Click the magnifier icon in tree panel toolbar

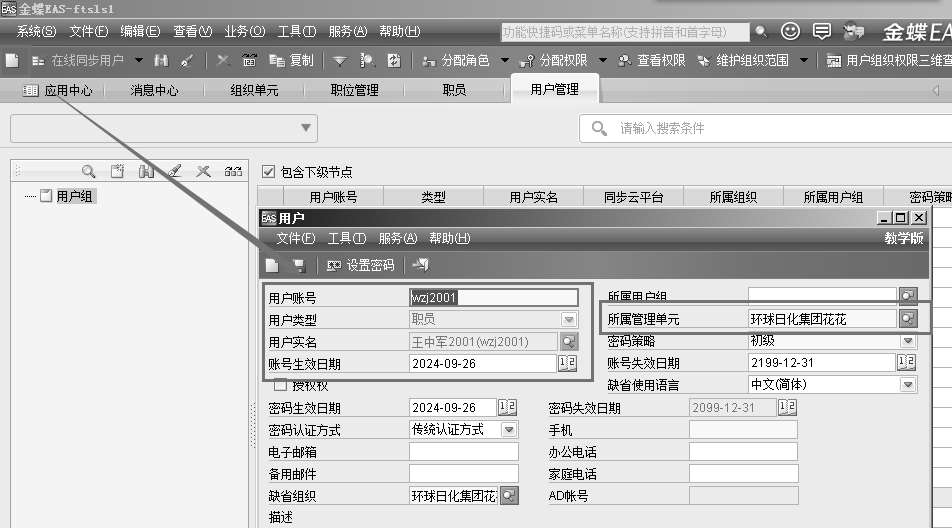[x=89, y=172]
